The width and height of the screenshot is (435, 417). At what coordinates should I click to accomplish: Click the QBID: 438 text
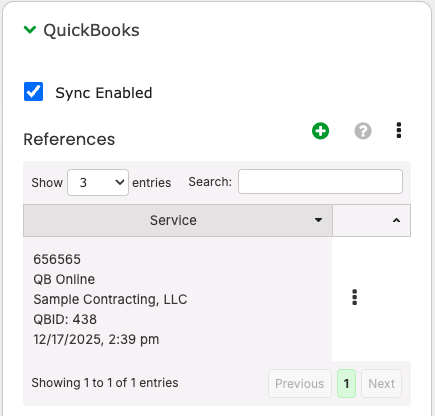(x=65, y=319)
